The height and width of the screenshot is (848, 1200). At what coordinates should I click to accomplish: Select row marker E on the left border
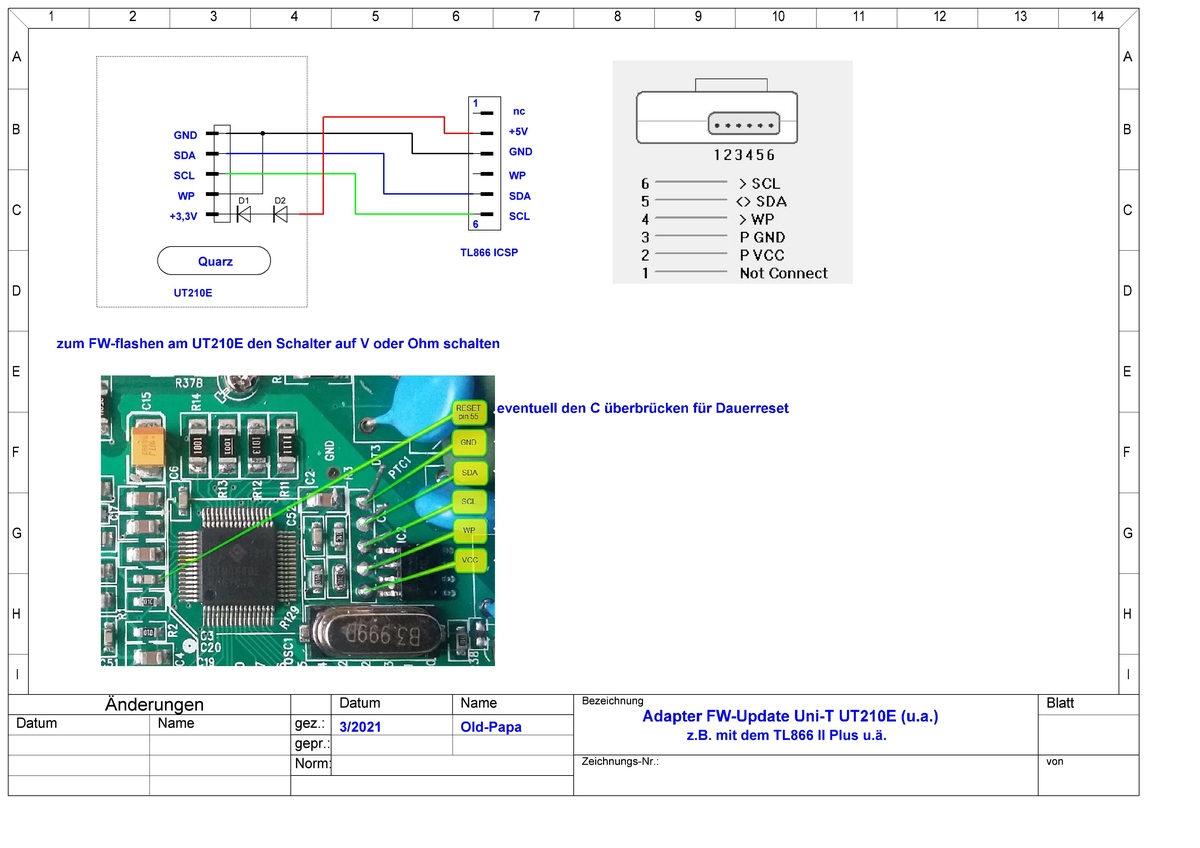pos(16,371)
